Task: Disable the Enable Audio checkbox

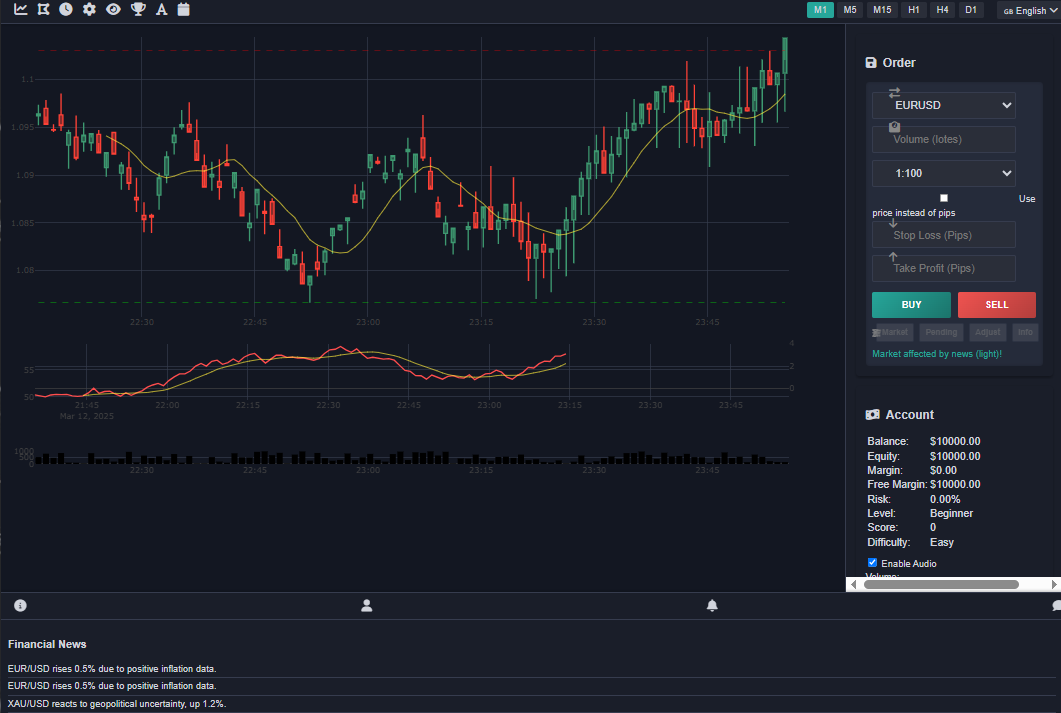Action: pyautogui.click(x=872, y=562)
